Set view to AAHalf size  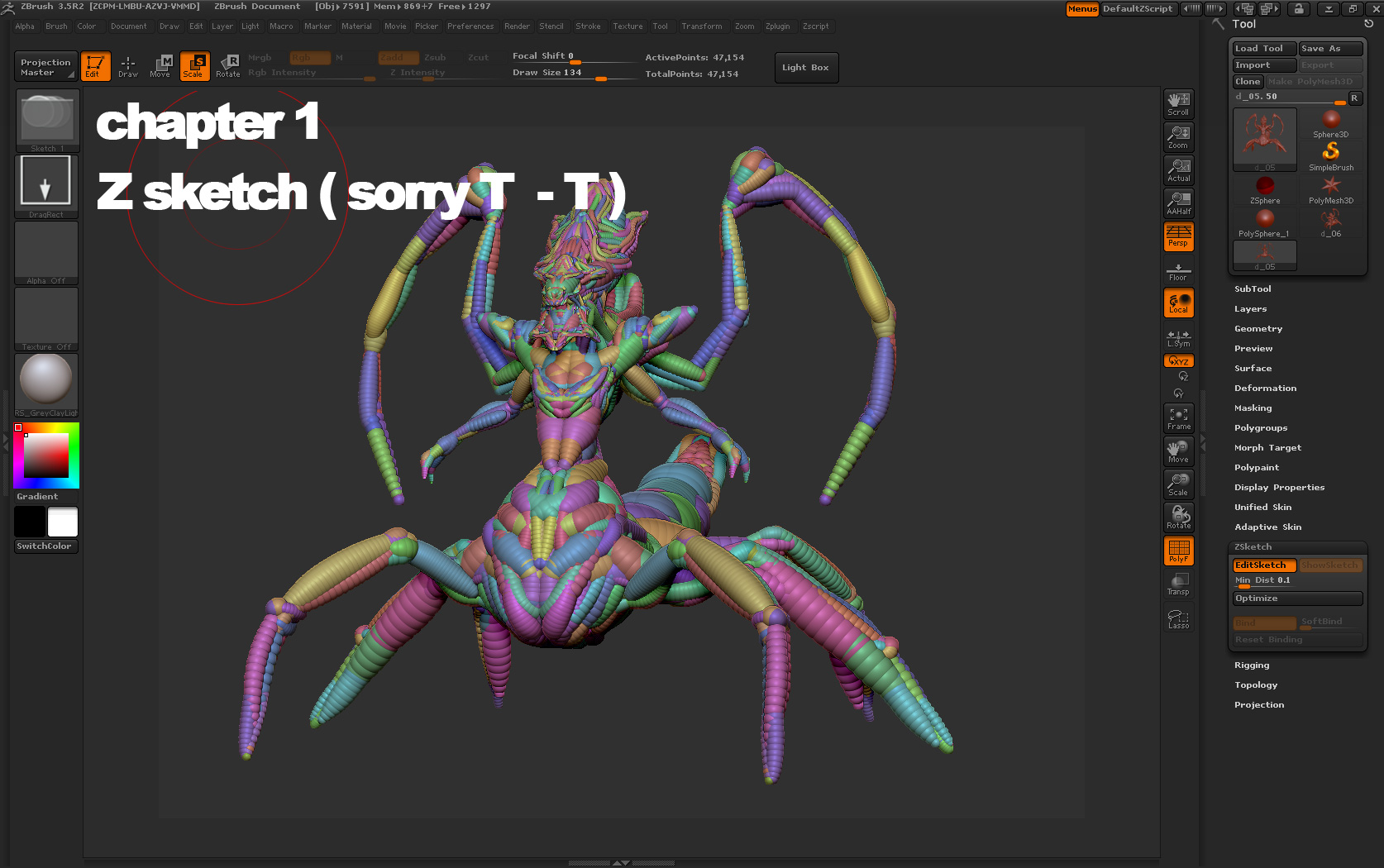[1179, 203]
